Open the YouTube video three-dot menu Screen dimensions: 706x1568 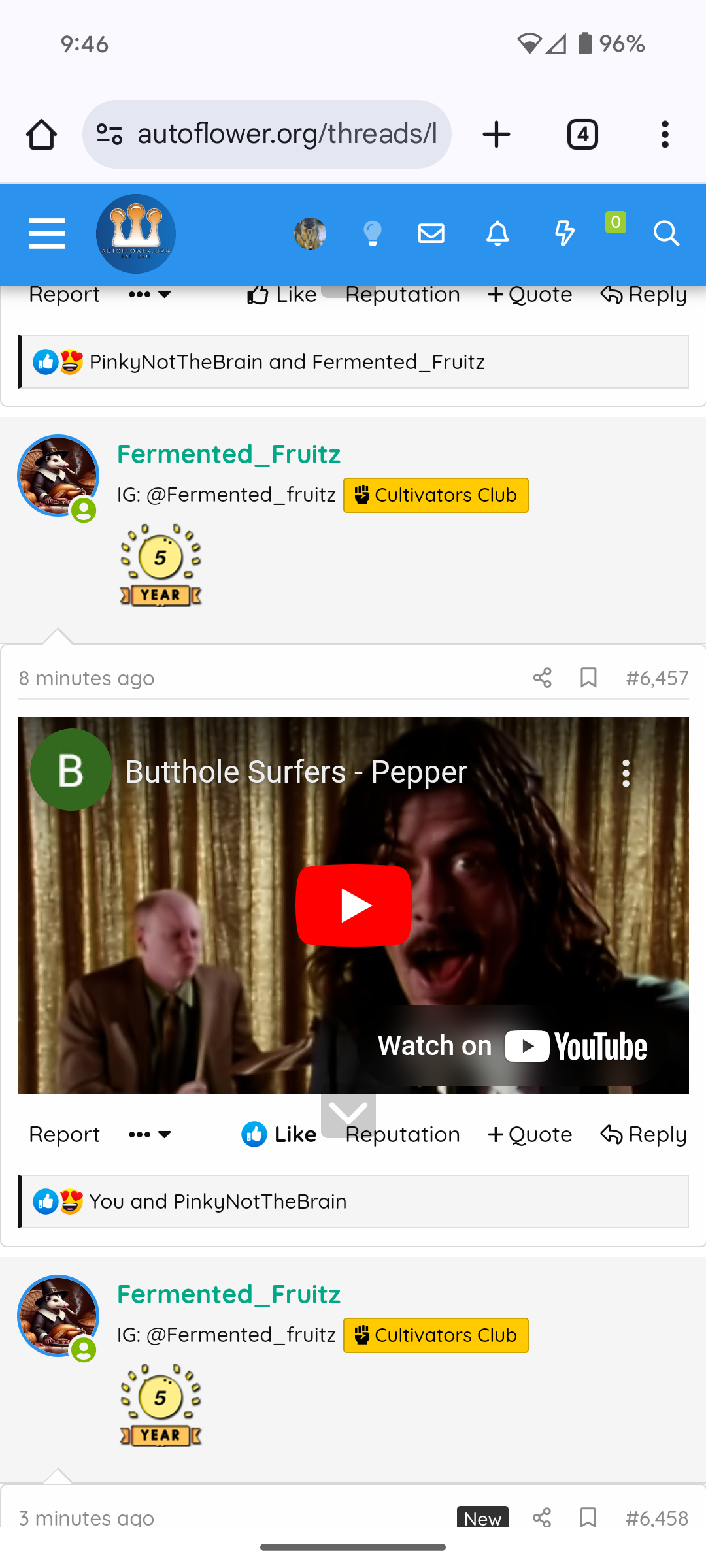tap(626, 773)
